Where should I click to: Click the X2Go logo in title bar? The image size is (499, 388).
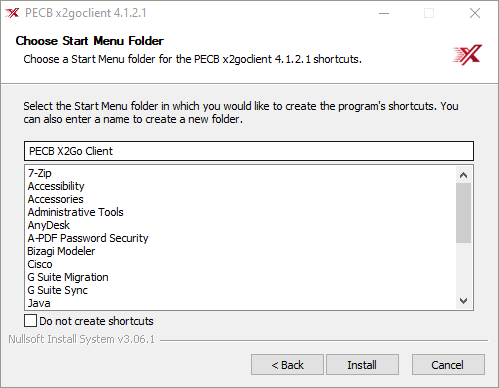pos(12,13)
